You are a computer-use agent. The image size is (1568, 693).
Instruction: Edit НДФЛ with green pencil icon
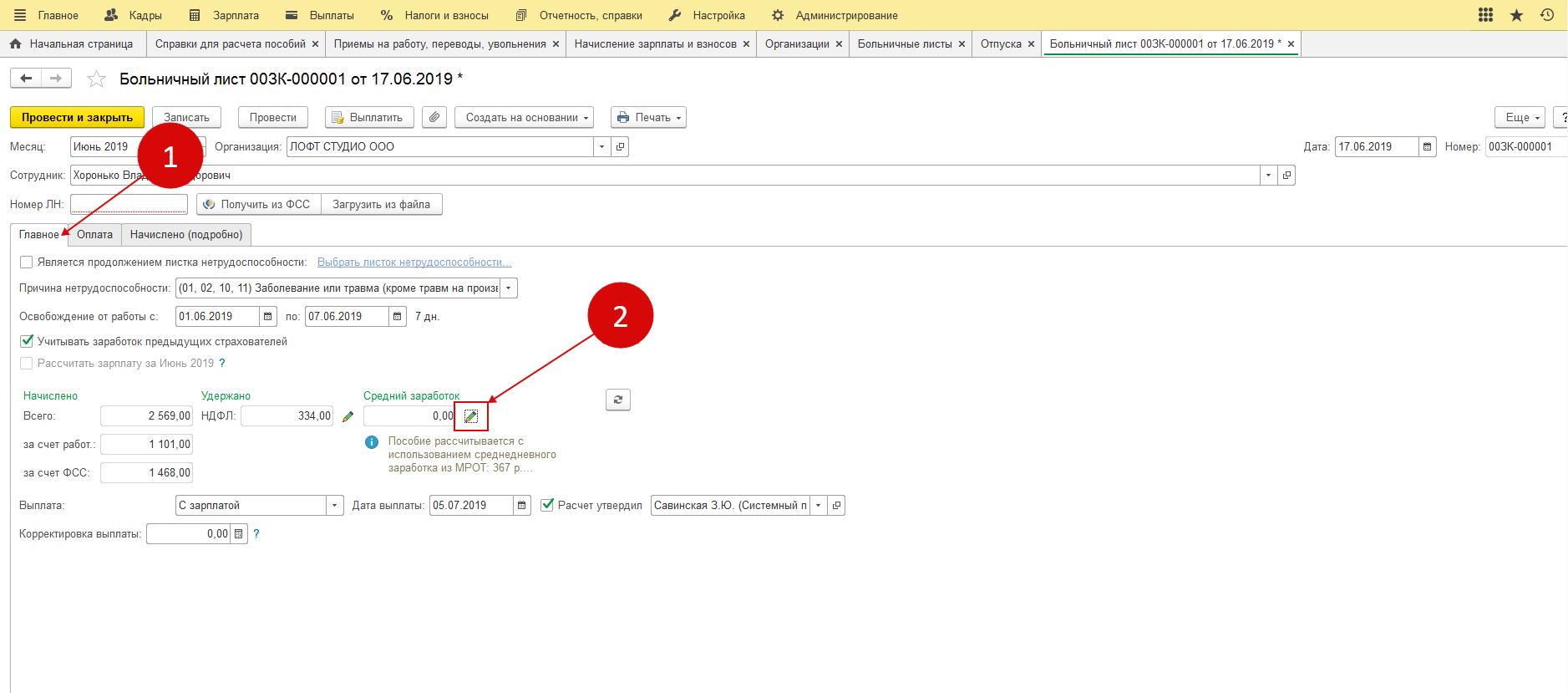click(348, 416)
